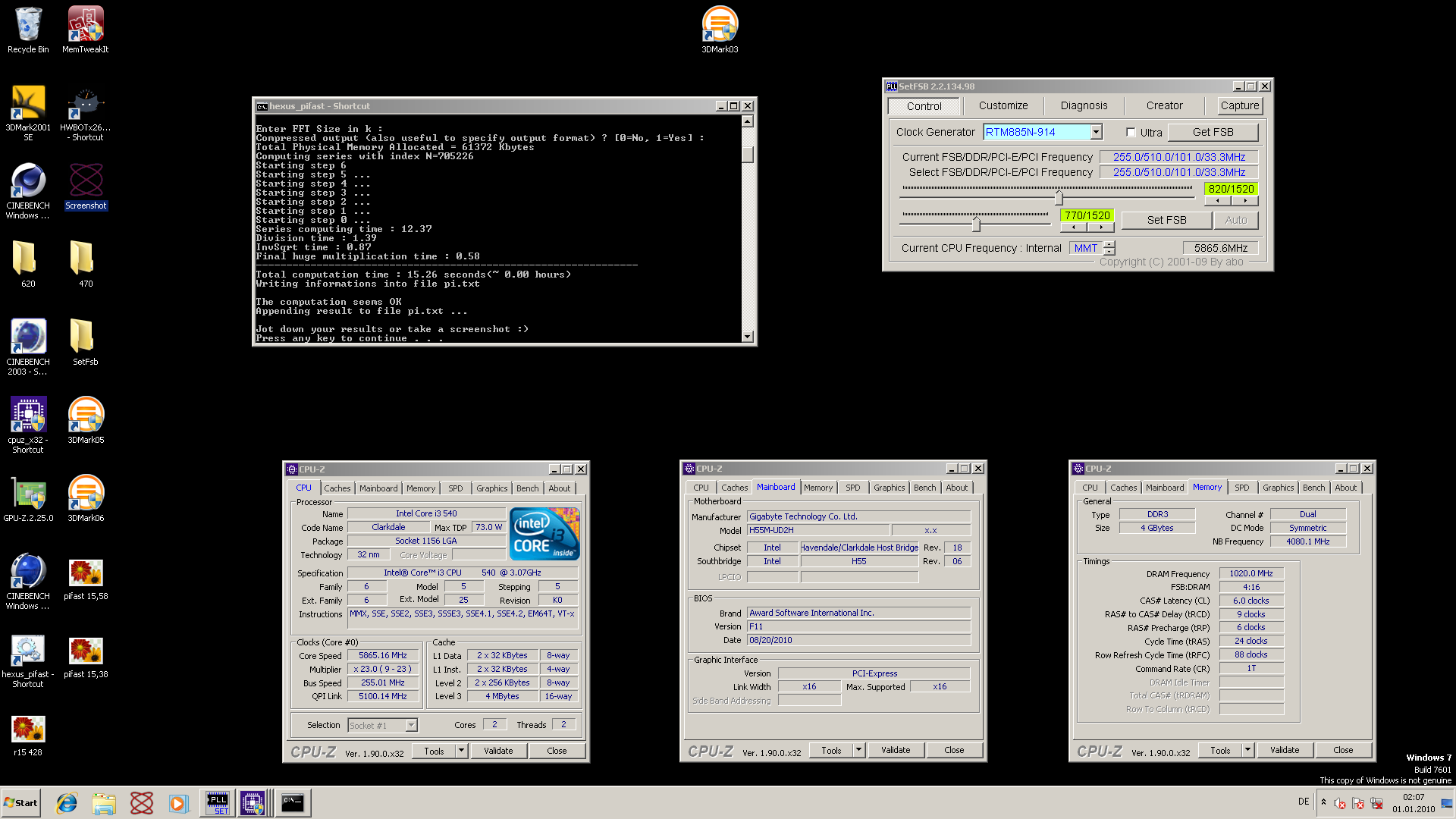Open the 3DMark06 desktop icon
This screenshot has width=1456, height=819.
coord(86,499)
